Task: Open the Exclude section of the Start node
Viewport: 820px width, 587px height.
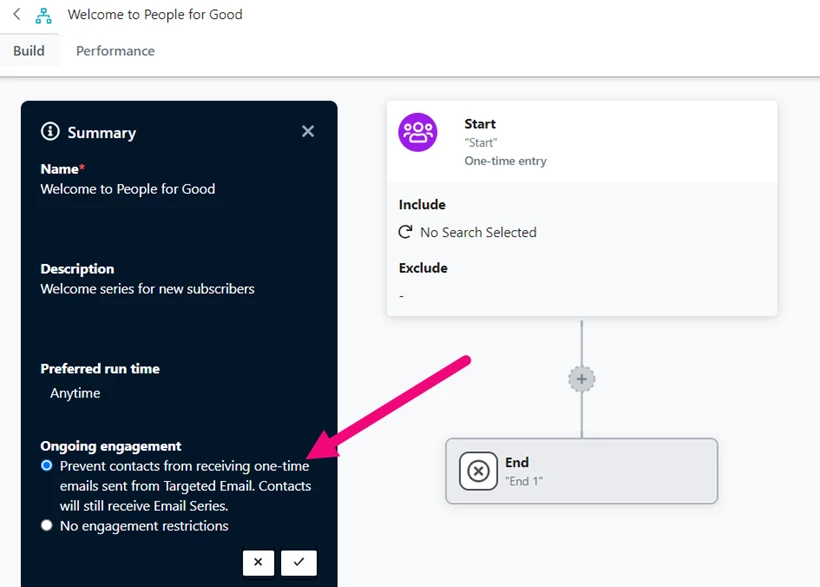Action: tap(423, 267)
